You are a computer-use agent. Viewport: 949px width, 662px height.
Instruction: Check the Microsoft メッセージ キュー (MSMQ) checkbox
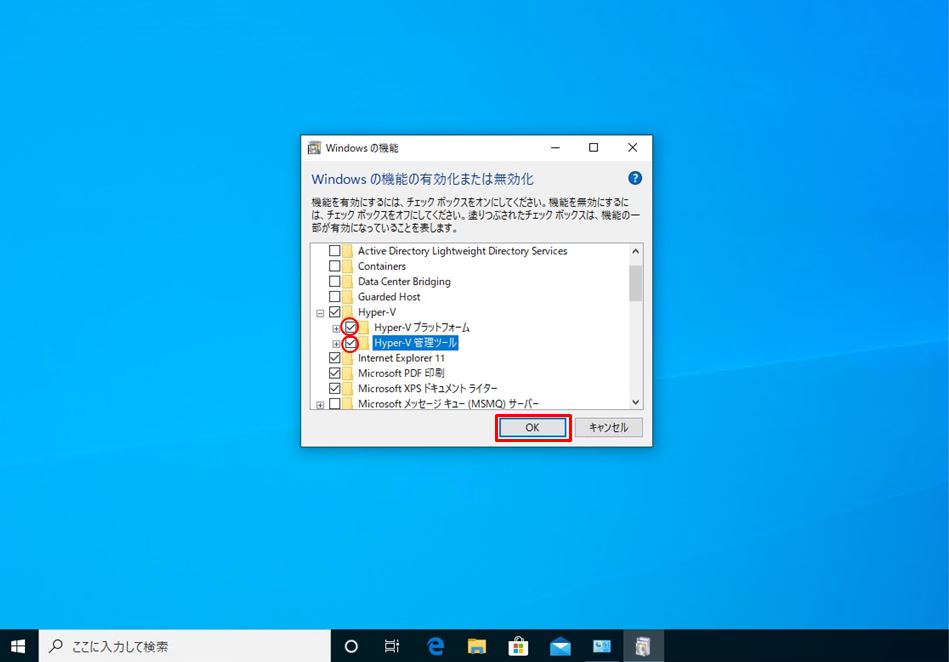pos(335,404)
